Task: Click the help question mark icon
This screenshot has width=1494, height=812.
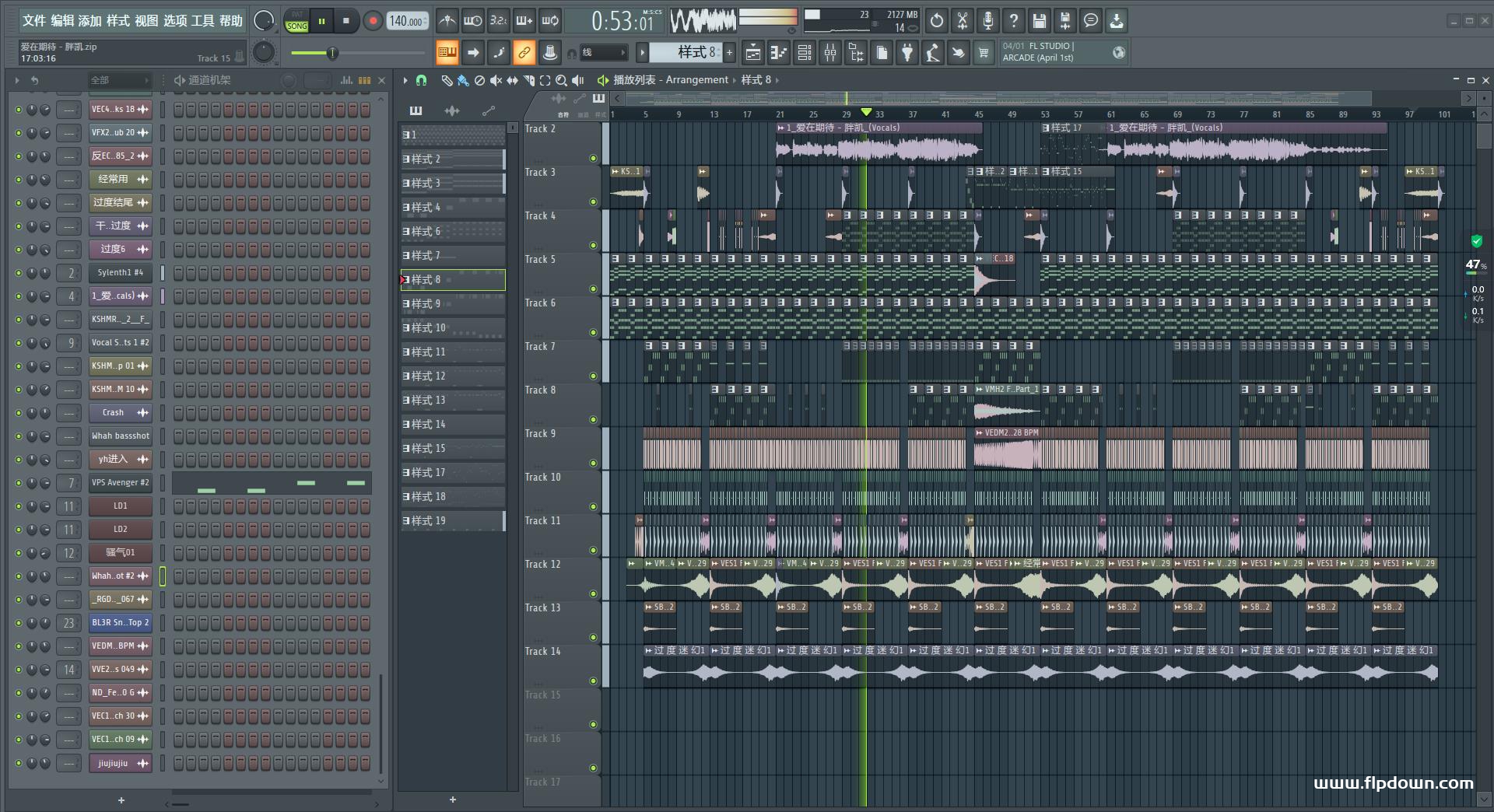Action: pos(1014,21)
